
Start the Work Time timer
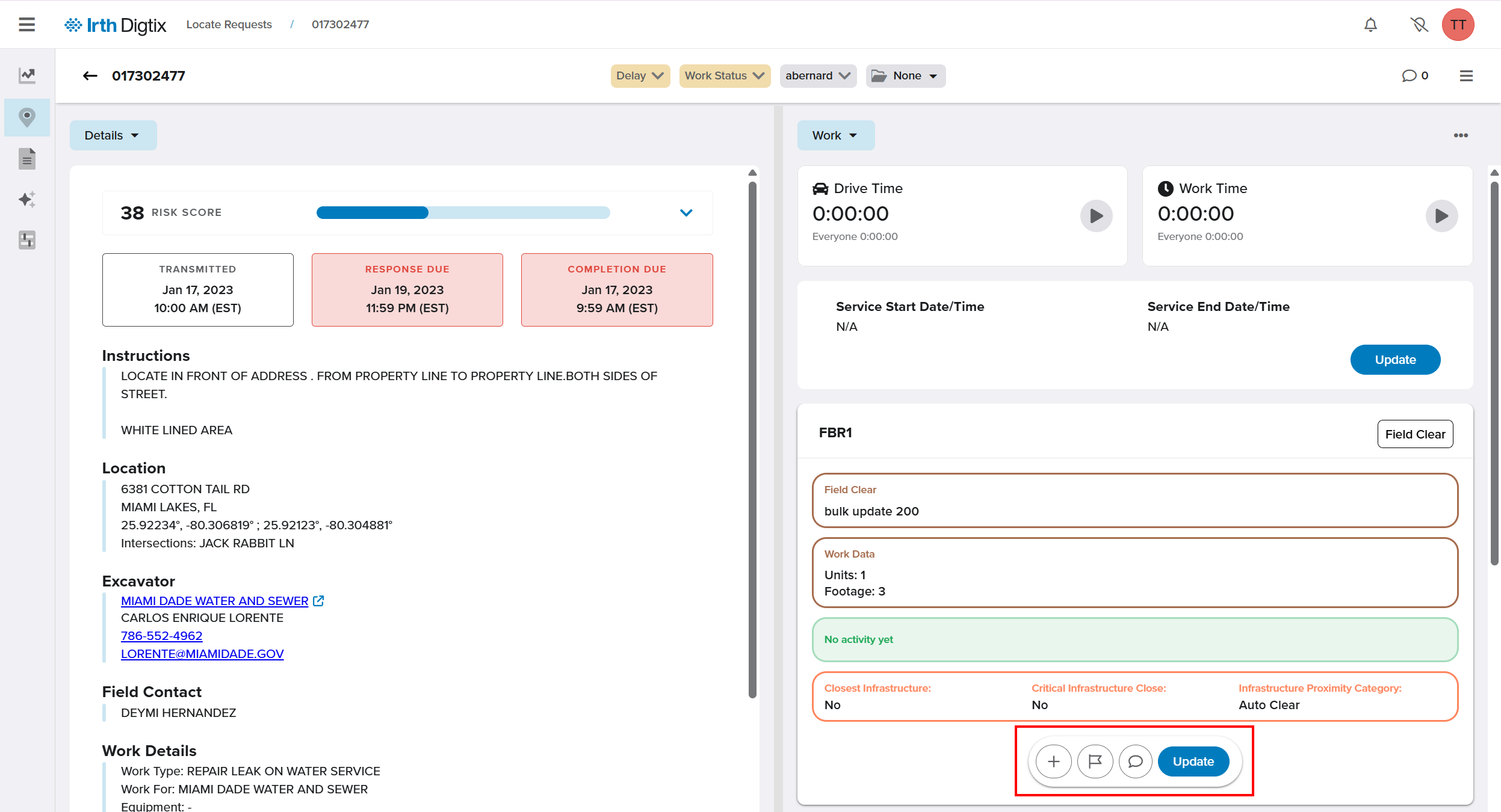pos(1441,216)
